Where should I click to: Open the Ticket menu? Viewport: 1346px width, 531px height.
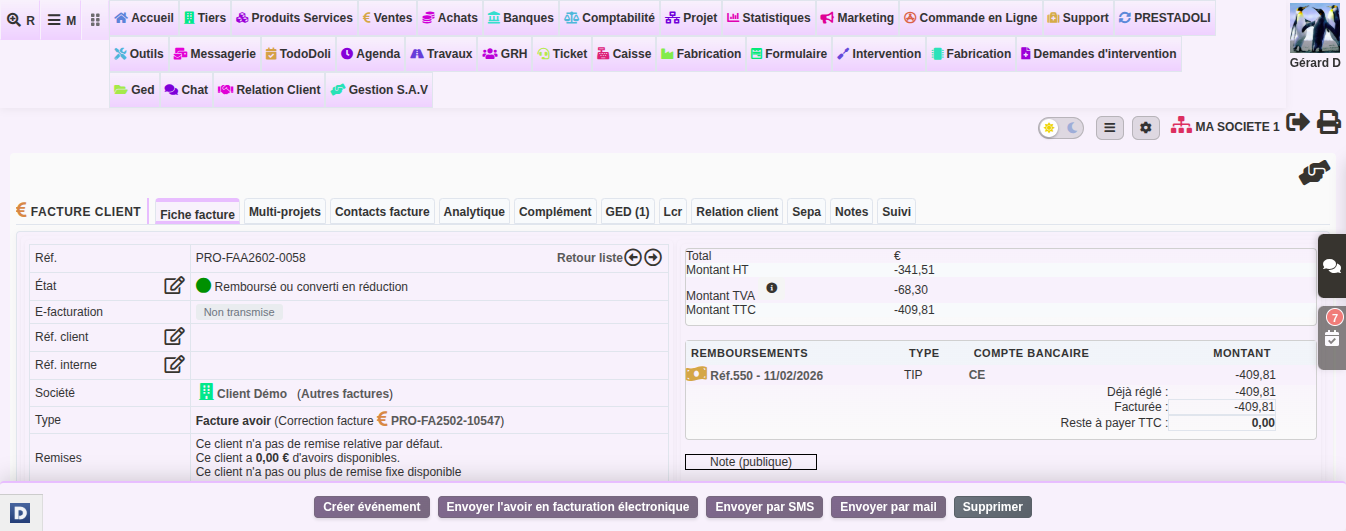[x=563, y=54]
